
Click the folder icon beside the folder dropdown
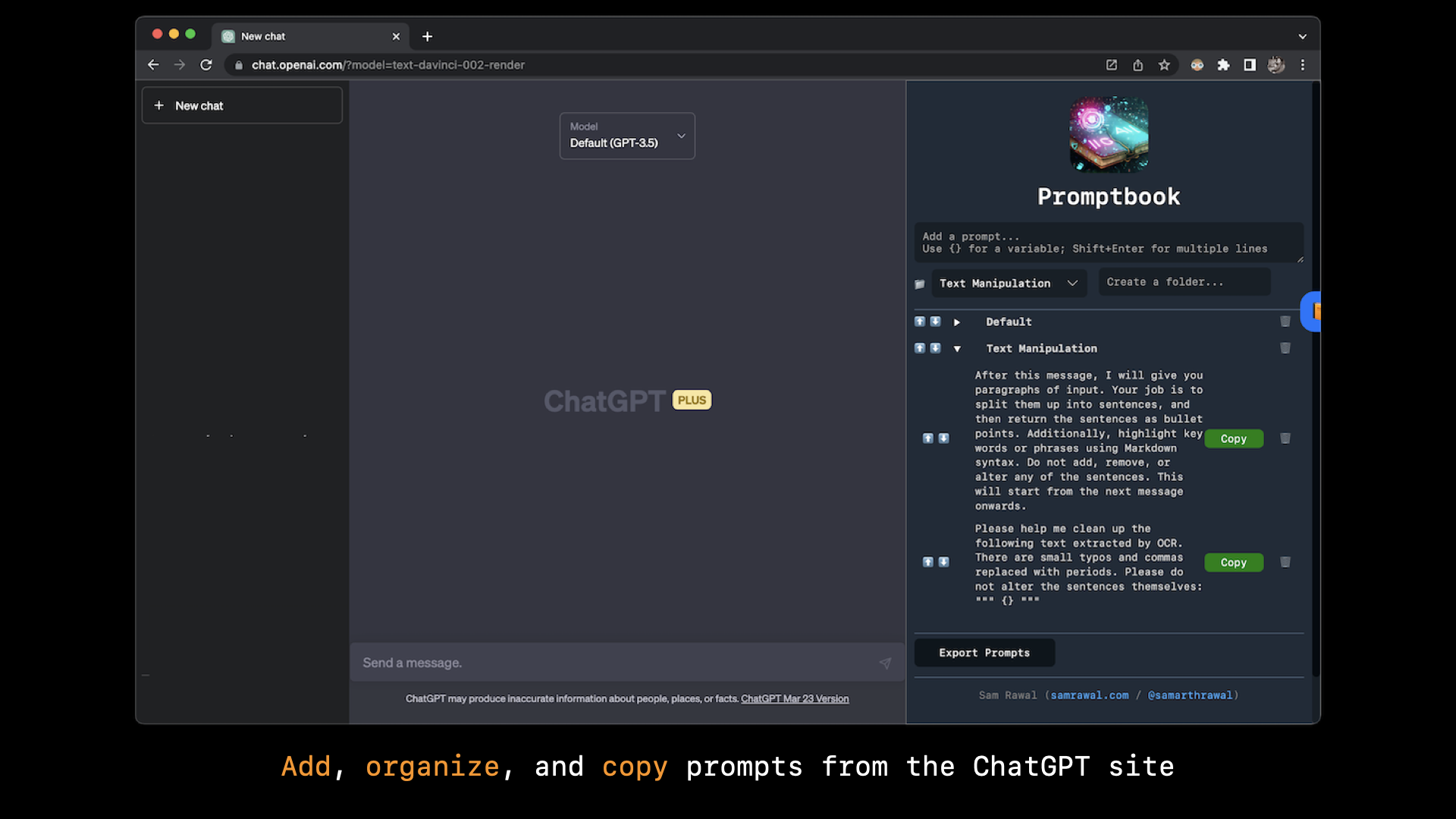pyautogui.click(x=919, y=284)
